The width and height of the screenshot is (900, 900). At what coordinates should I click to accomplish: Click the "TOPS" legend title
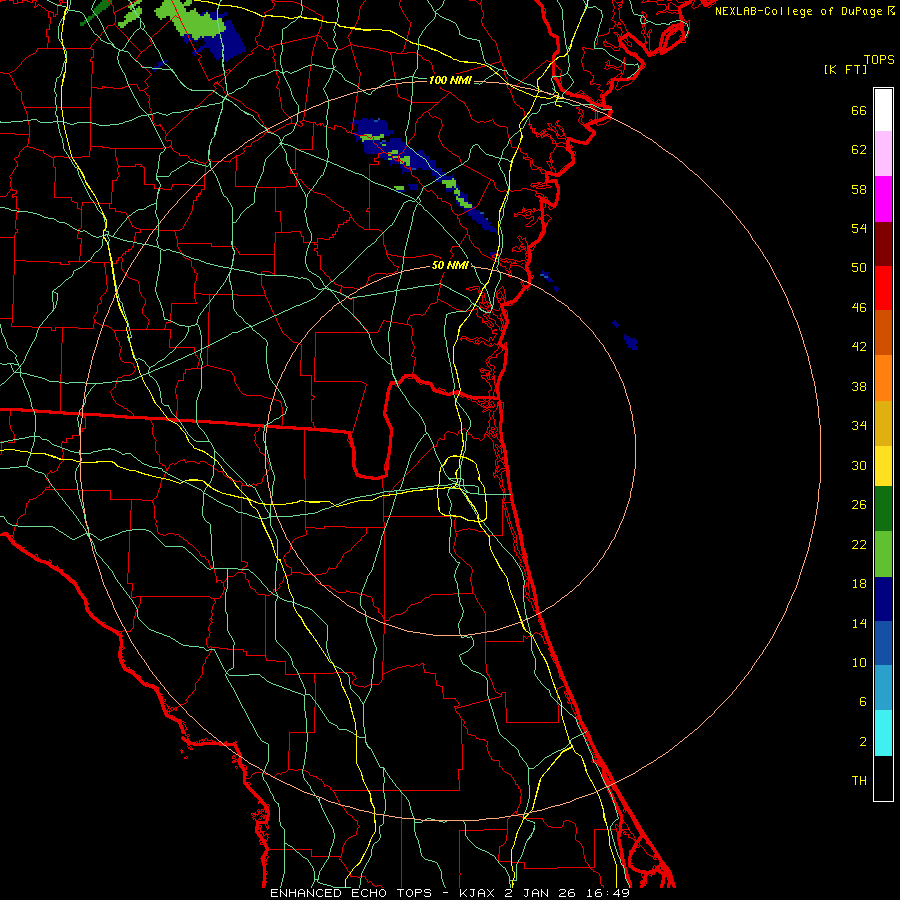click(879, 59)
